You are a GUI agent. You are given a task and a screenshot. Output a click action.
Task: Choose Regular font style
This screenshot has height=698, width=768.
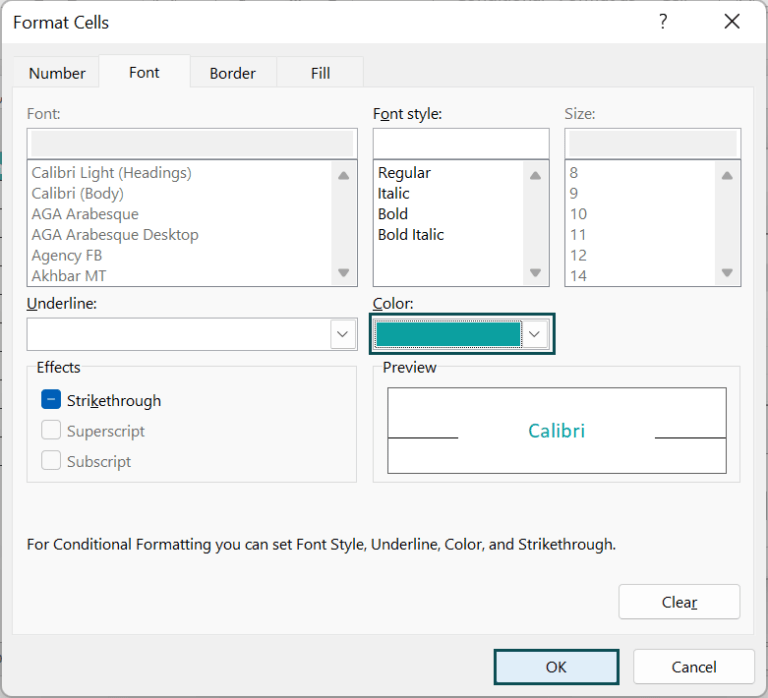(x=404, y=172)
